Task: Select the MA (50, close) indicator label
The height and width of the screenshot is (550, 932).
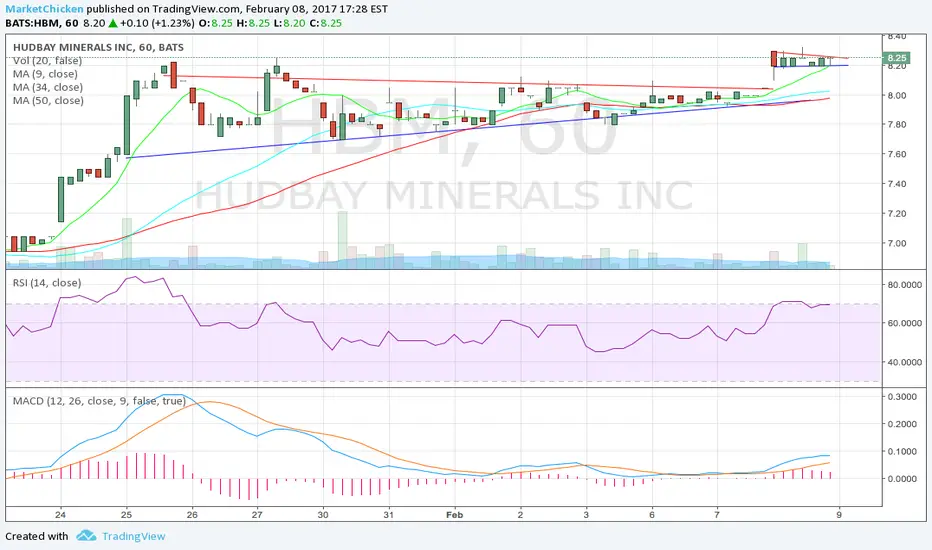Action: pyautogui.click(x=48, y=100)
